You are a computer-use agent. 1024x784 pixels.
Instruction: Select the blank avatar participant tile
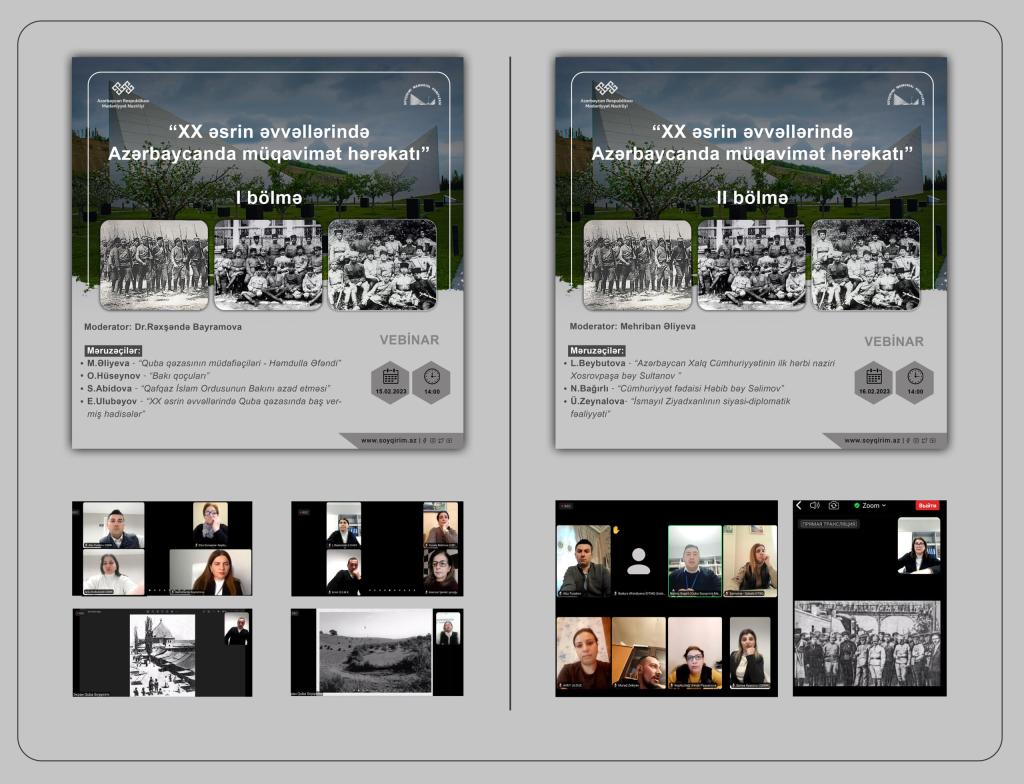tap(639, 561)
